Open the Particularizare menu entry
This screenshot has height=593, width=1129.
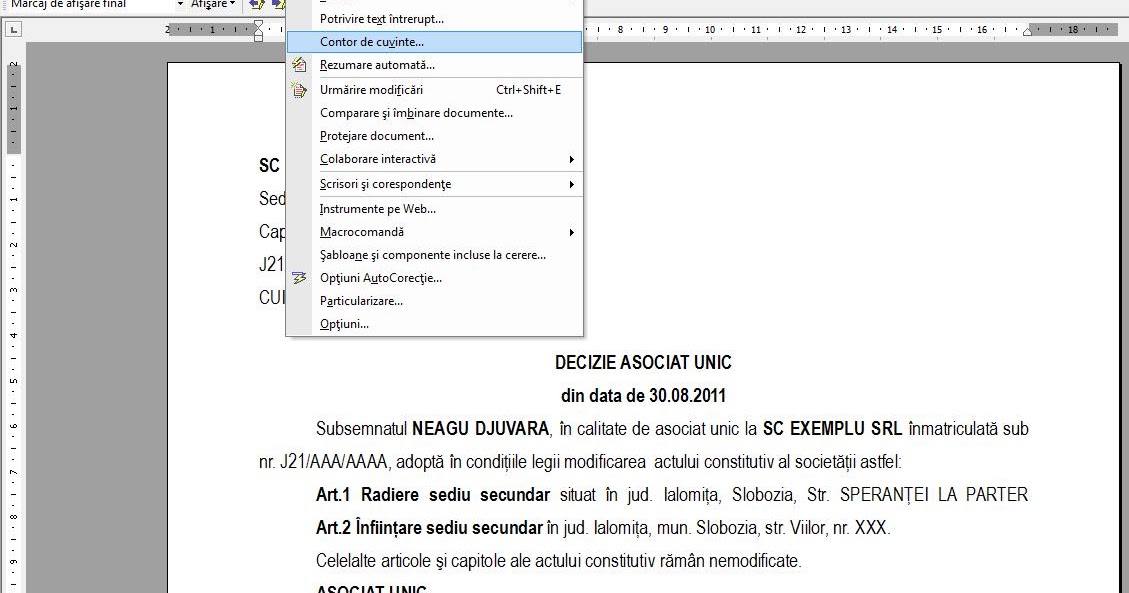tap(434, 302)
